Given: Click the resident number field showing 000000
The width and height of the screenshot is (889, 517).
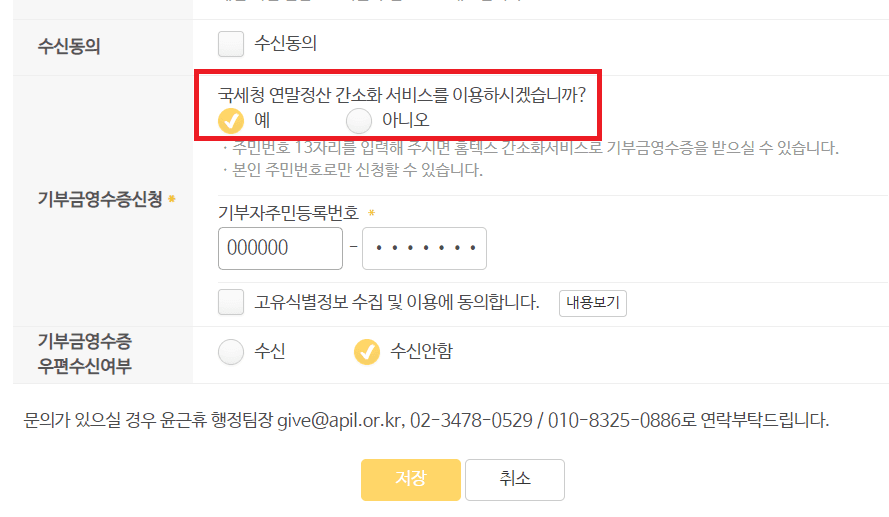Looking at the screenshot, I should [280, 248].
